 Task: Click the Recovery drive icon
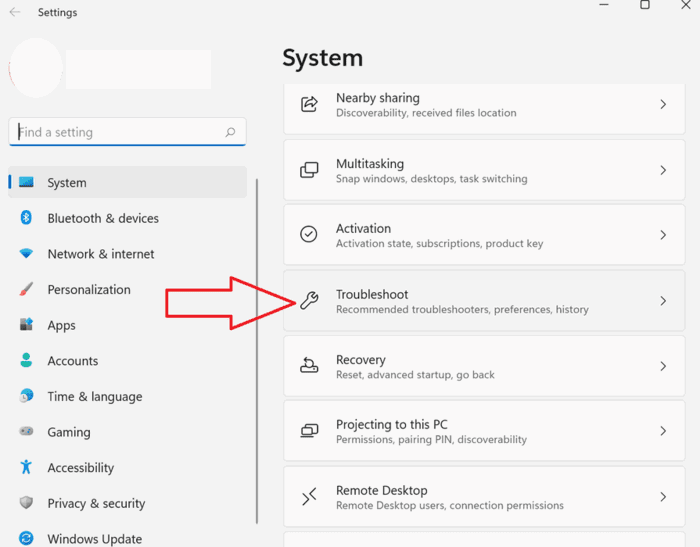coord(309,365)
